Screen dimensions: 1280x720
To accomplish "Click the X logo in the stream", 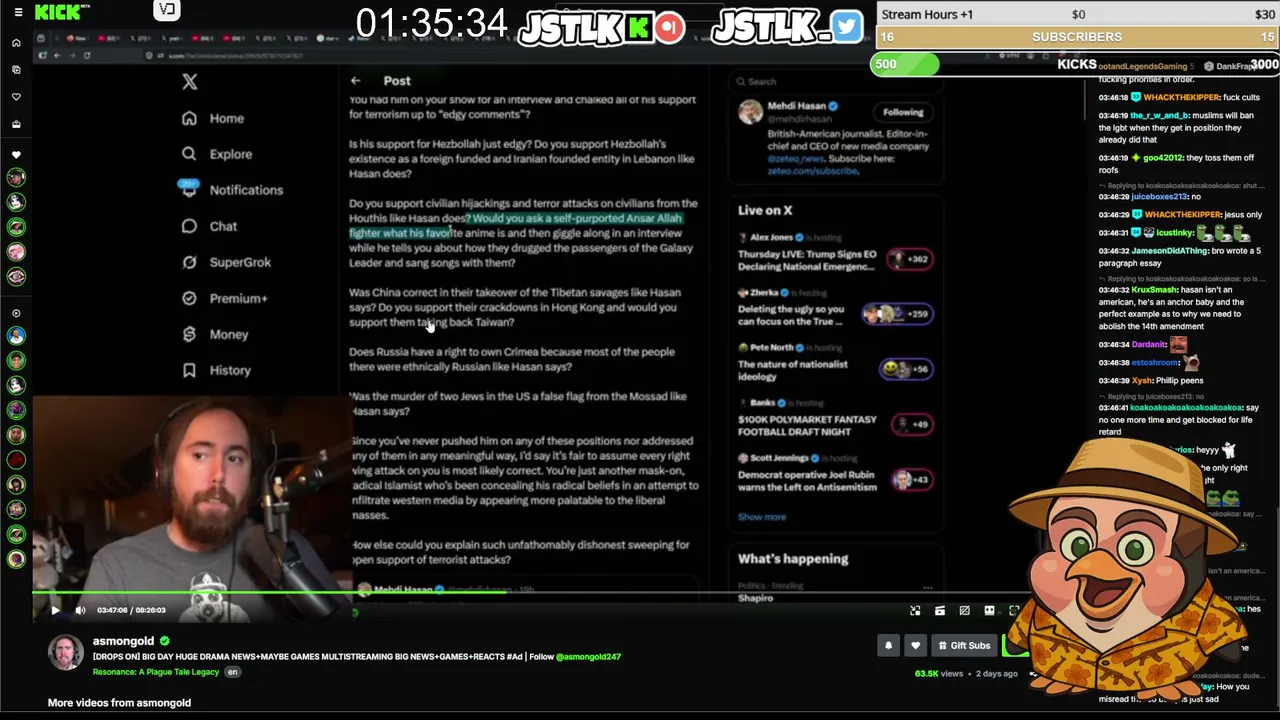I will pos(190,82).
